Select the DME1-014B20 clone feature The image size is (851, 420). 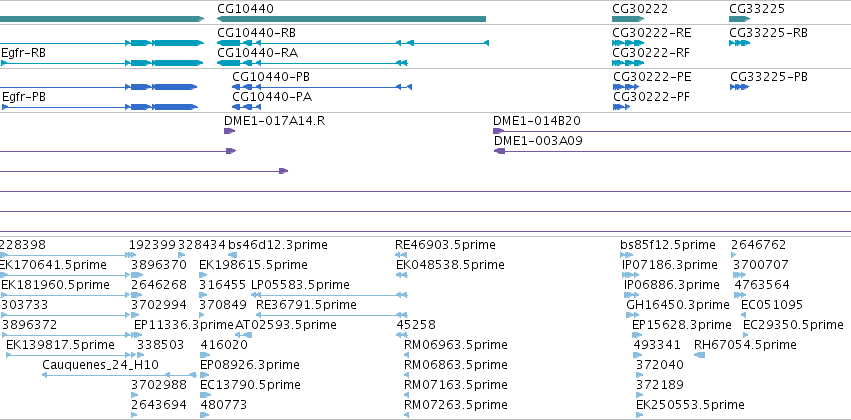pyautogui.click(x=672, y=131)
